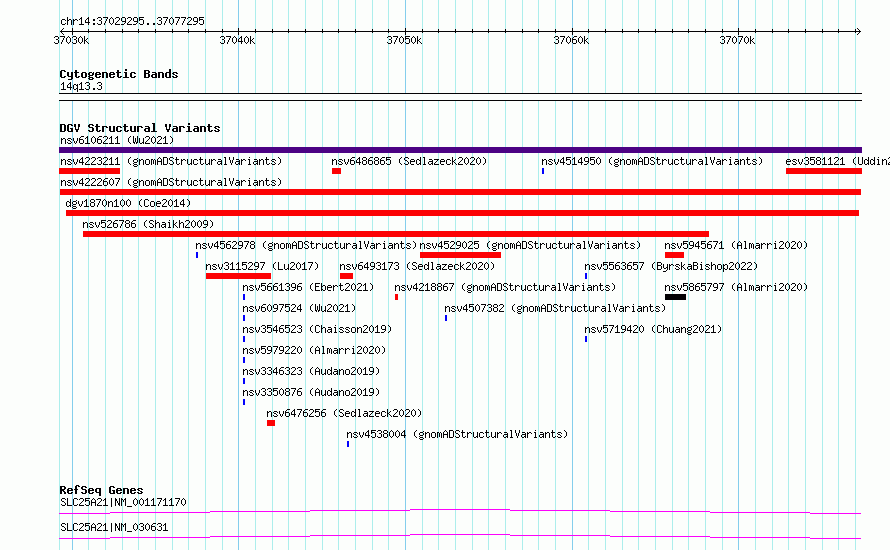Click the red bar under nsv4223211
This screenshot has height=550, width=890.
point(90,171)
